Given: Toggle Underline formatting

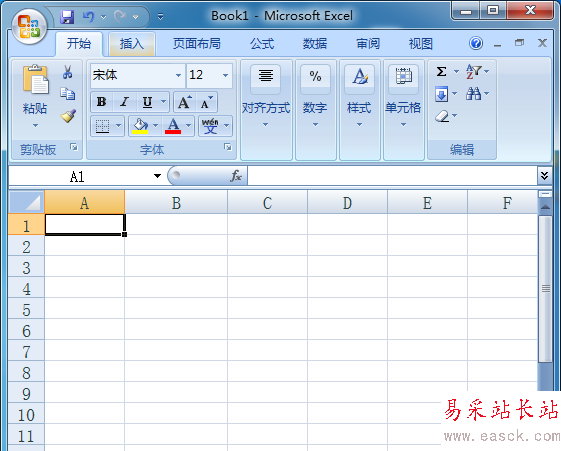Looking at the screenshot, I should (x=147, y=102).
